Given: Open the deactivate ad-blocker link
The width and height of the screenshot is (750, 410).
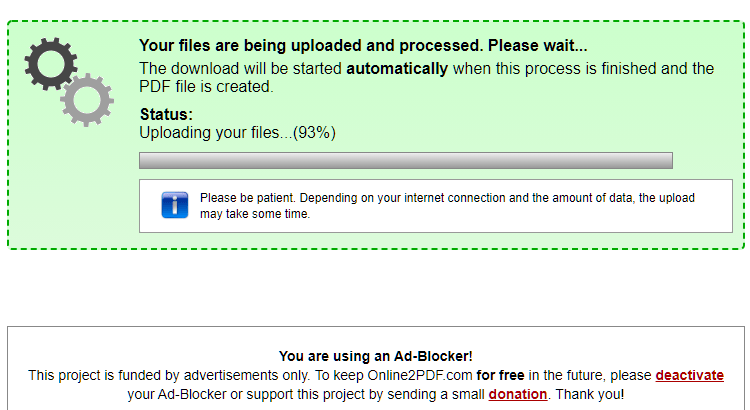Looking at the screenshot, I should 689,375.
